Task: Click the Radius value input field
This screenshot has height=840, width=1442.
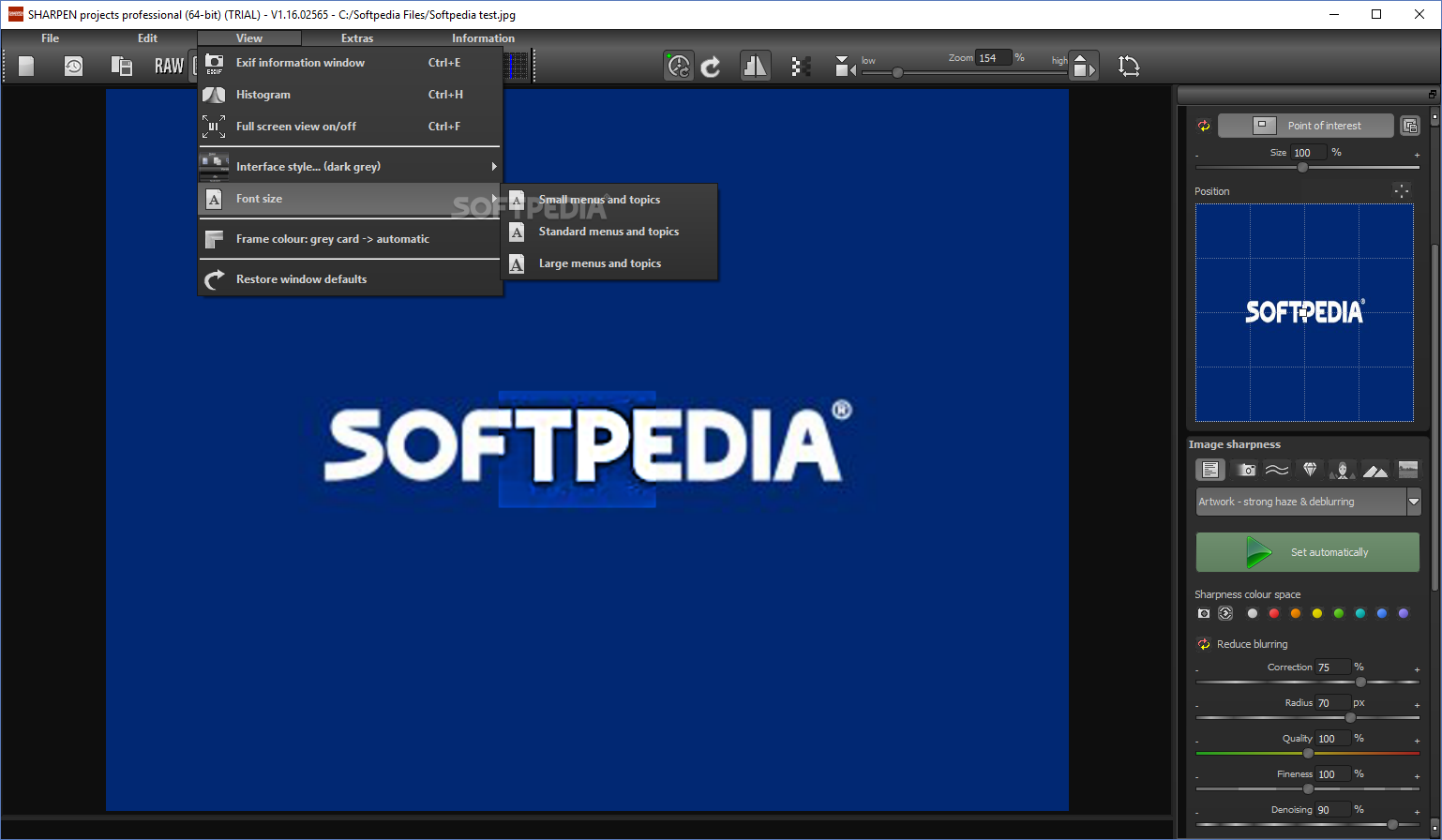Action: tap(1332, 702)
